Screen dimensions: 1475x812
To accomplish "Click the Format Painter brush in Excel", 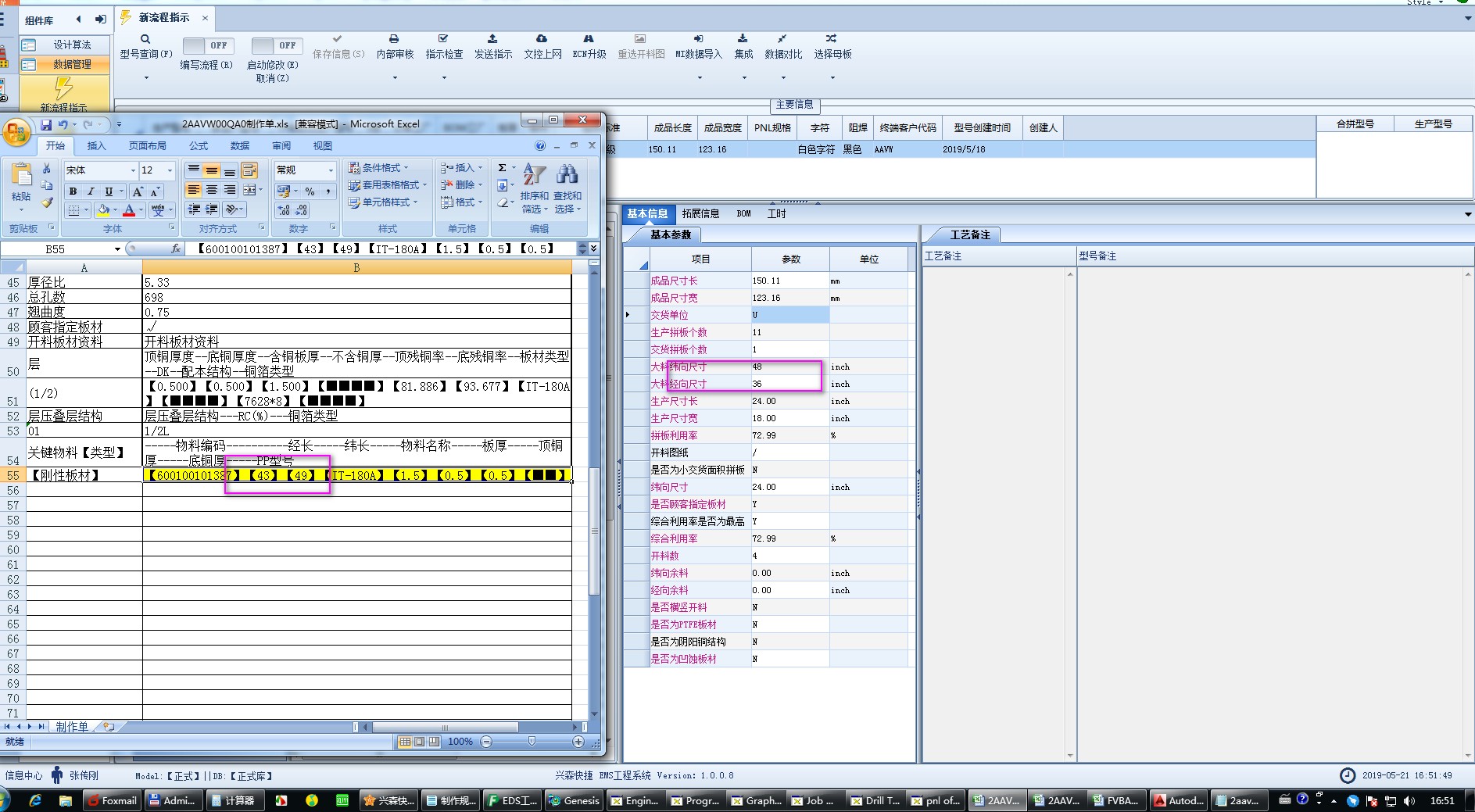I will coord(46,202).
